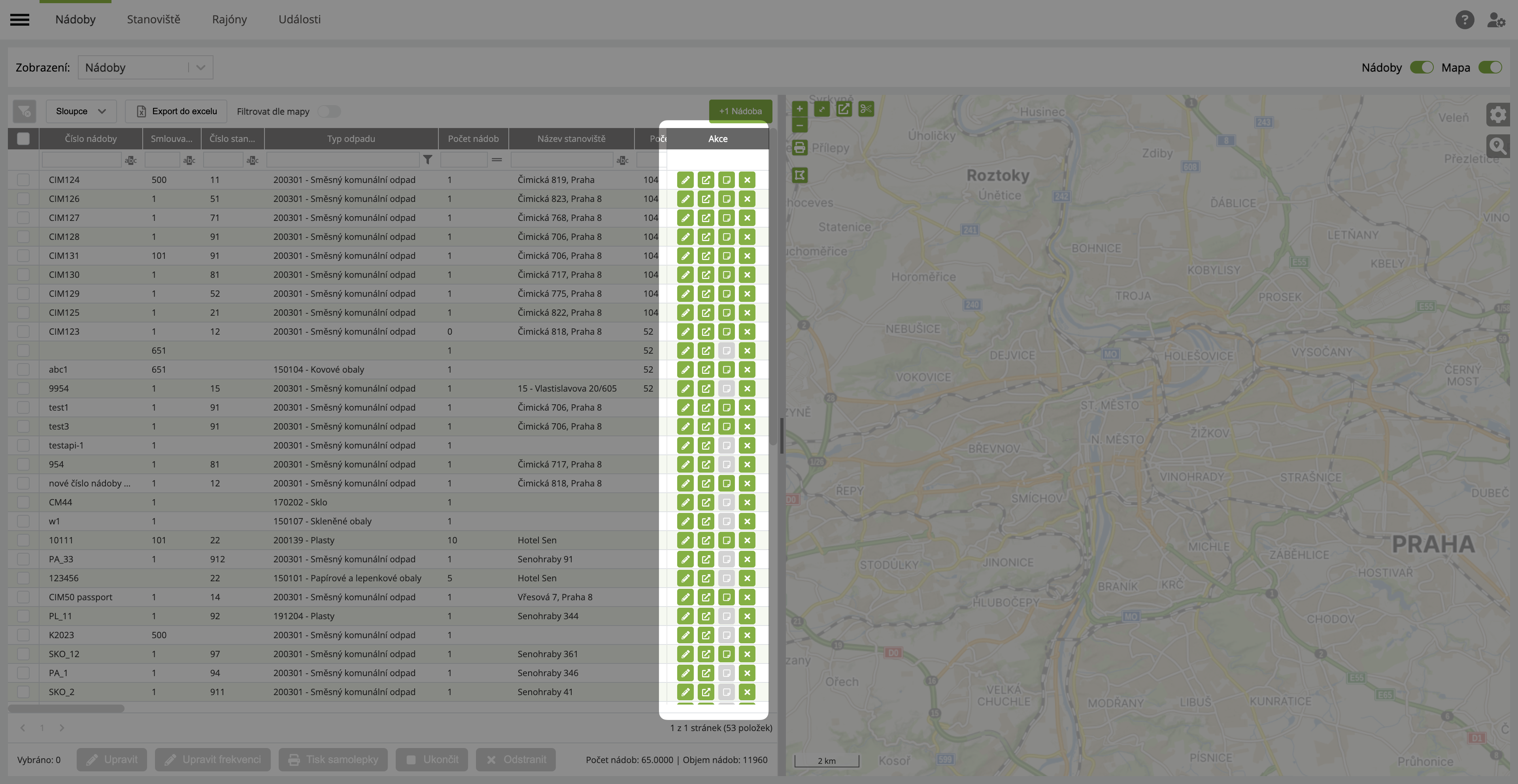Click the sticky note icon for CIM127

coord(726,218)
